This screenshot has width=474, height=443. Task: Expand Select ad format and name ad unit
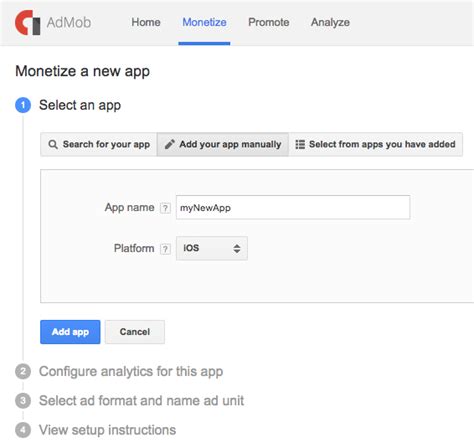click(x=141, y=401)
